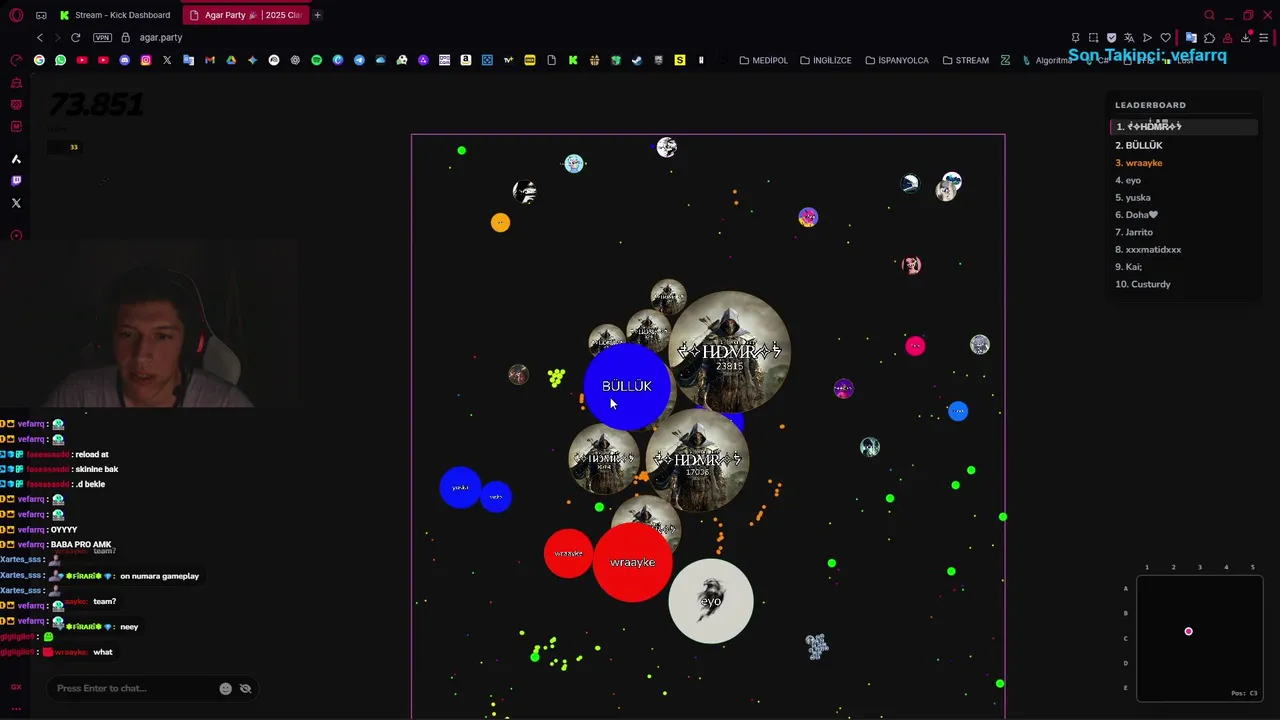Open the Spotify bookmark
Viewport: 1280px width, 720px height.
[x=317, y=60]
